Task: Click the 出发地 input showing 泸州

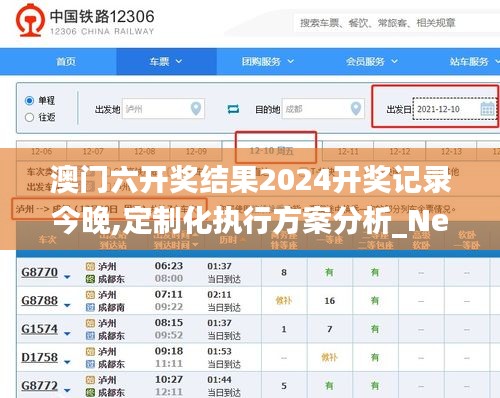Action: (163, 109)
